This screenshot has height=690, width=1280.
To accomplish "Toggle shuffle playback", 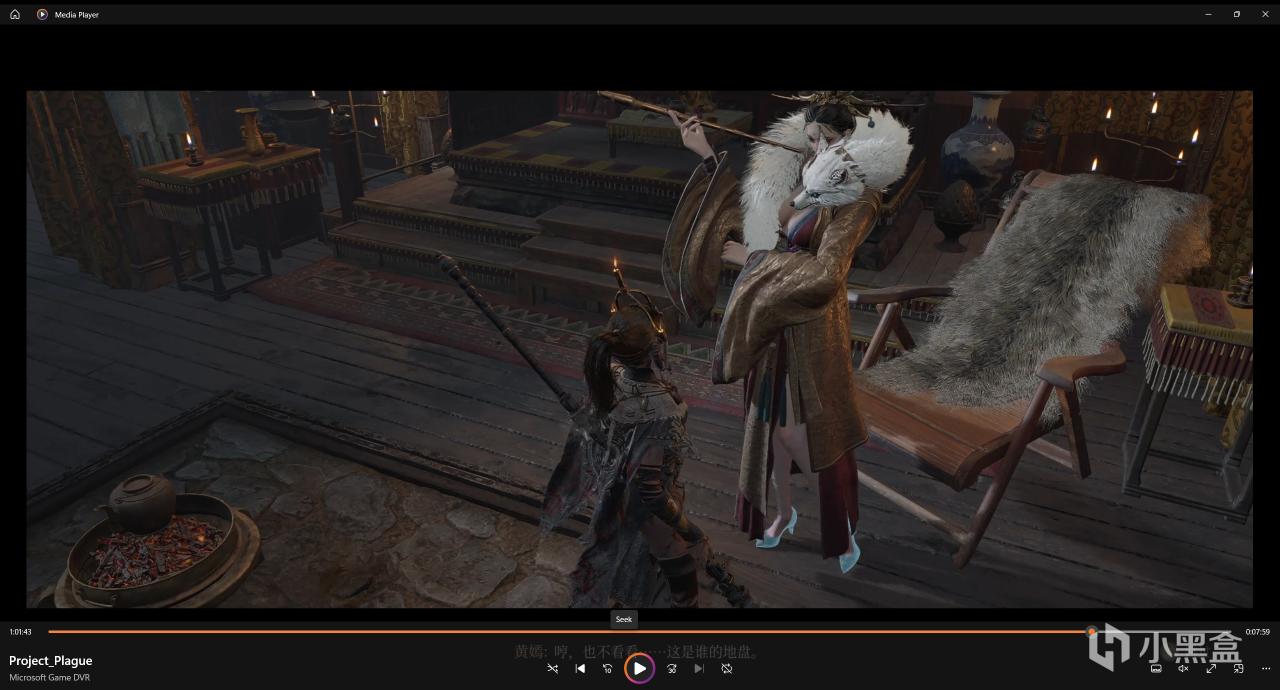I will [x=553, y=668].
